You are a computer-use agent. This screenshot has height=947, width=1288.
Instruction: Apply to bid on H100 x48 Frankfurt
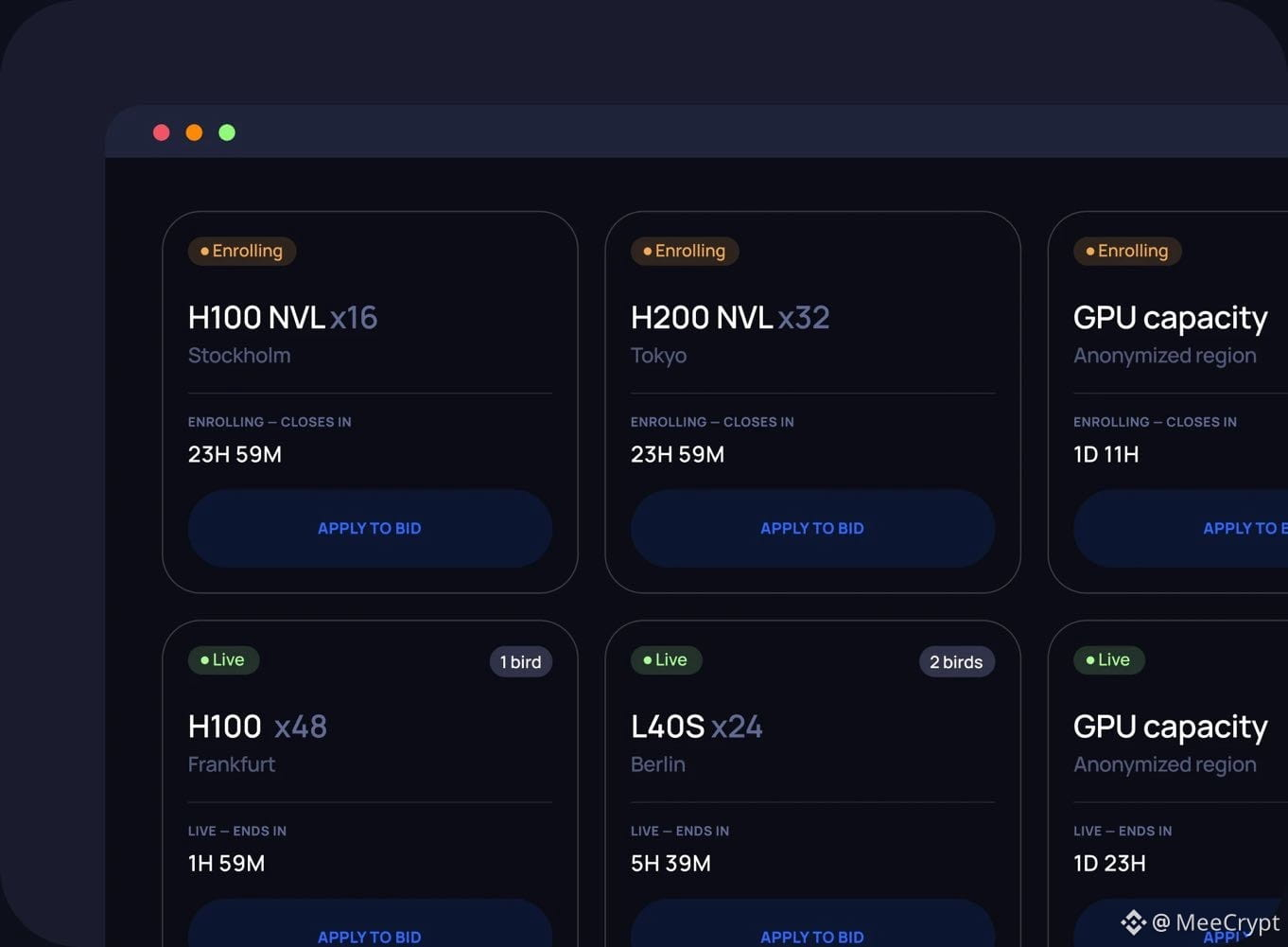[370, 923]
